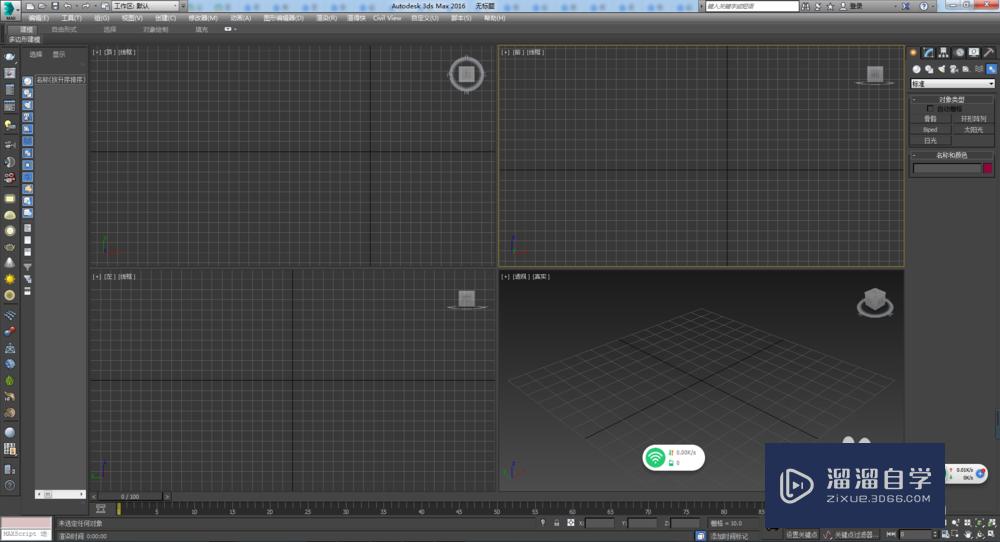Switch to the Motion panel tab

pyautogui.click(x=958, y=52)
